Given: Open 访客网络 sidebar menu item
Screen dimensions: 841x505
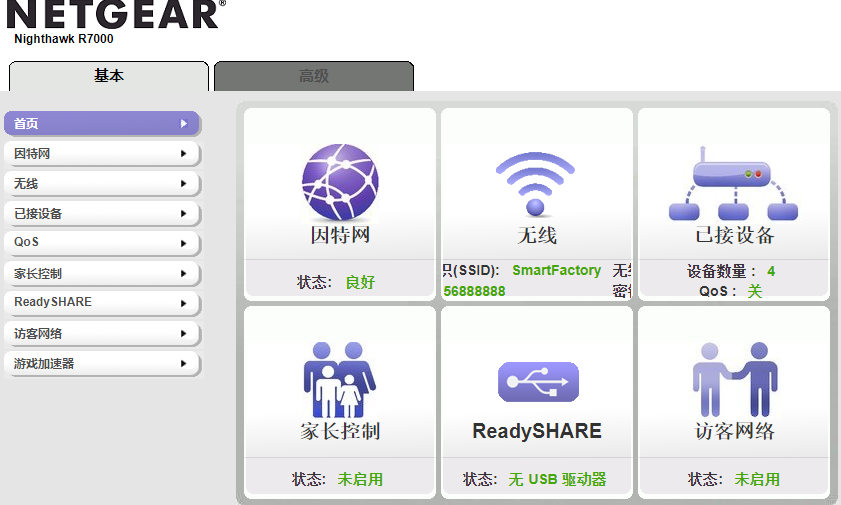Looking at the screenshot, I should click(102, 333).
